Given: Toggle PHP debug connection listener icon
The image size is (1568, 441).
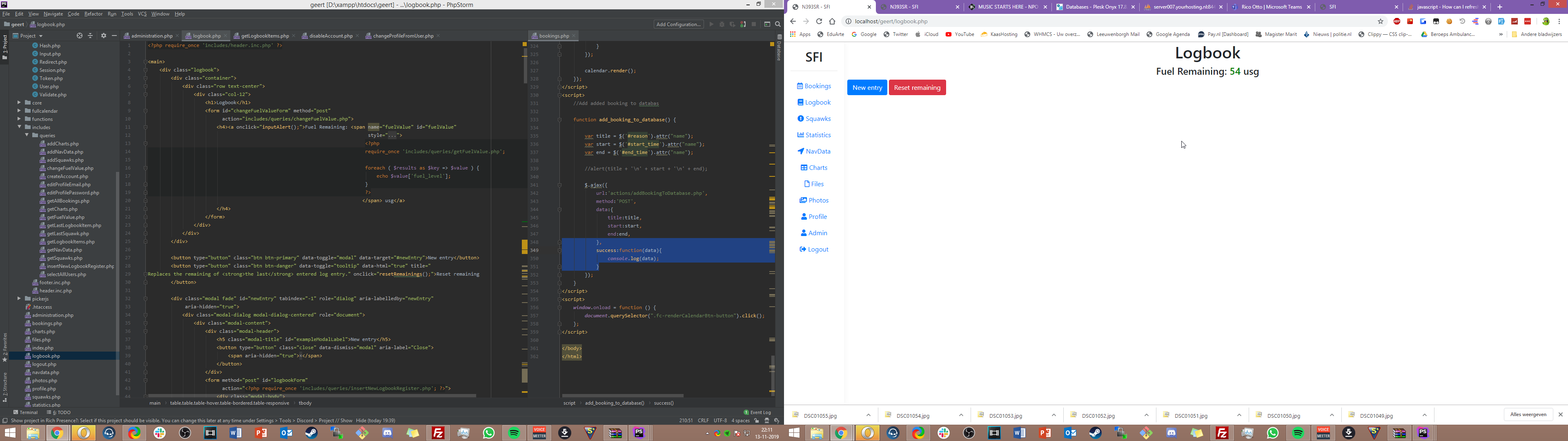Looking at the screenshot, I should coord(743,24).
